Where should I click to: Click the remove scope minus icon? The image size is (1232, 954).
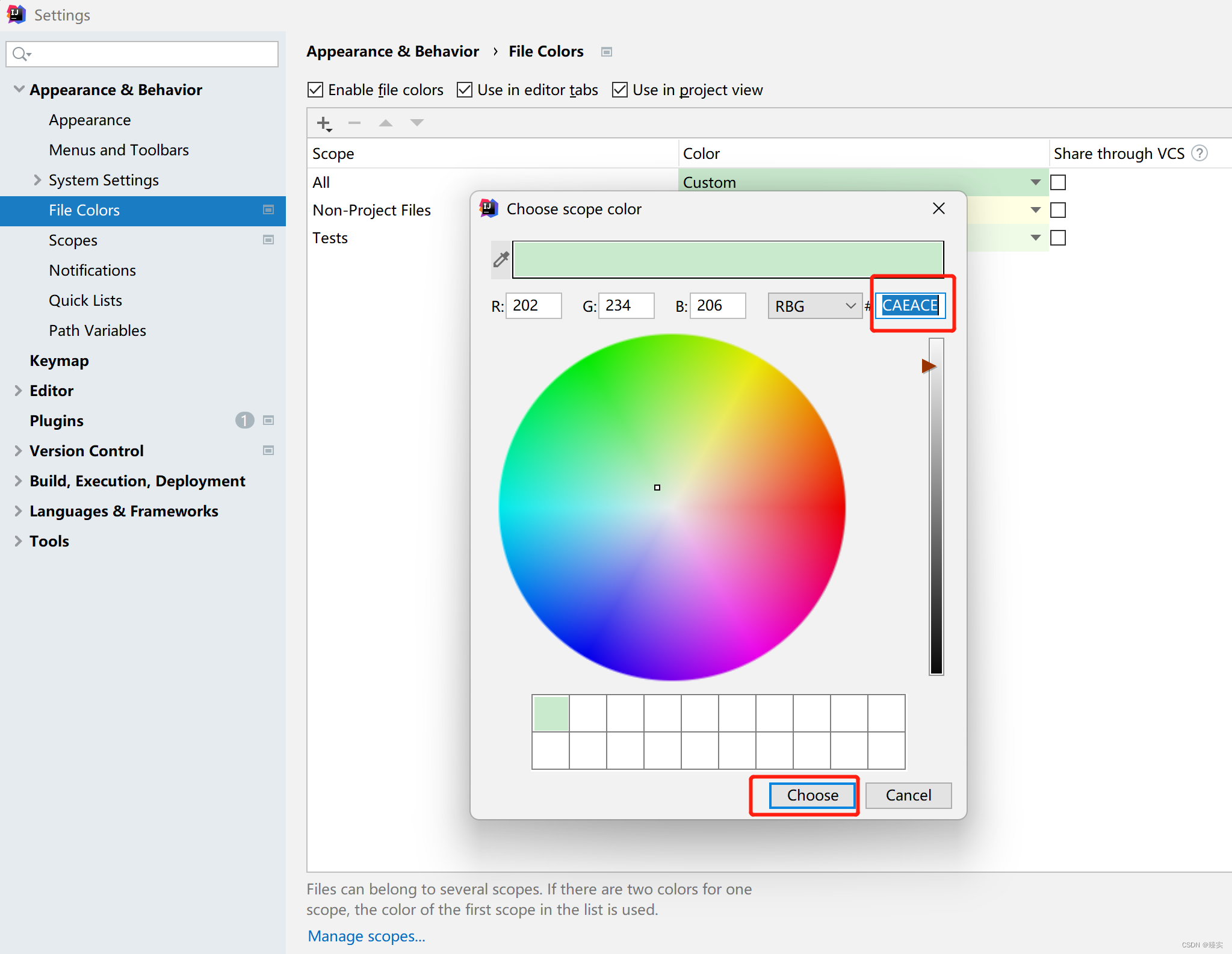[354, 123]
